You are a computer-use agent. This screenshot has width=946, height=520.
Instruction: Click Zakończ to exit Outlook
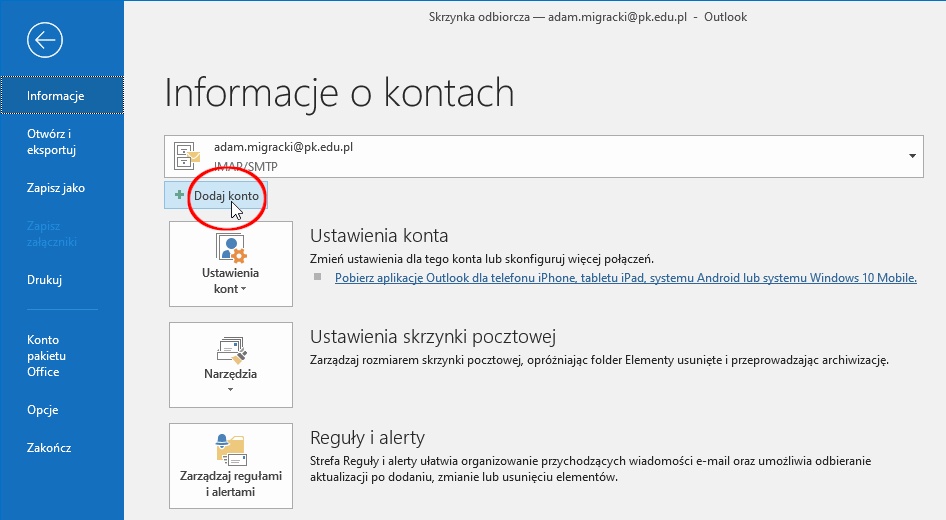(49, 448)
